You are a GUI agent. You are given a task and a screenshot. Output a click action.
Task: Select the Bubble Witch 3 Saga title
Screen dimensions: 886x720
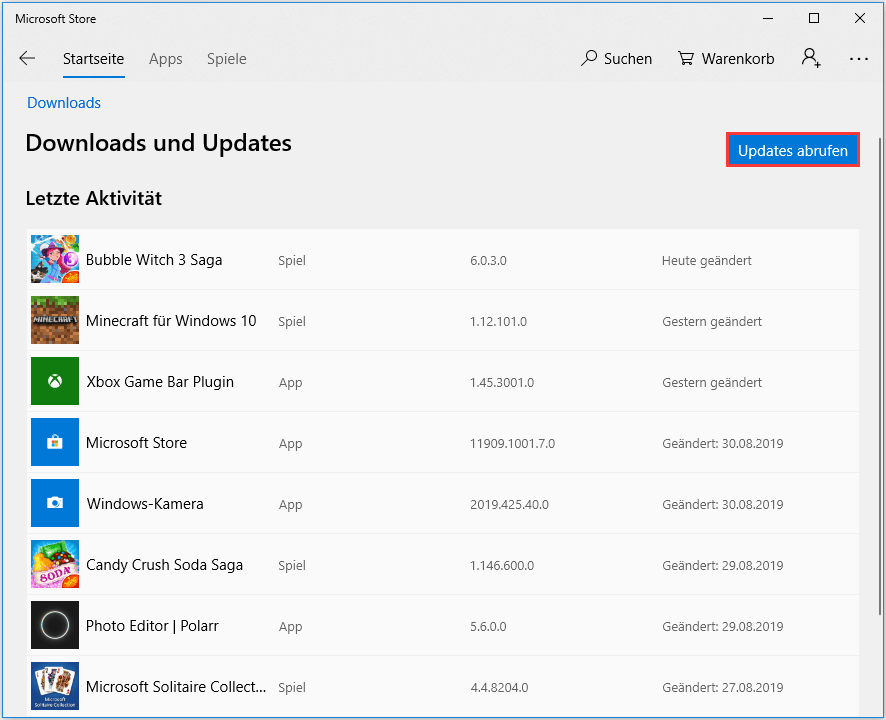coord(154,260)
